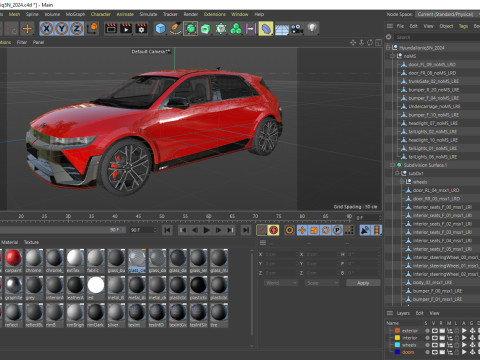Toggle visibility of the exterior layer
This screenshot has height=360, width=480.
(434, 331)
